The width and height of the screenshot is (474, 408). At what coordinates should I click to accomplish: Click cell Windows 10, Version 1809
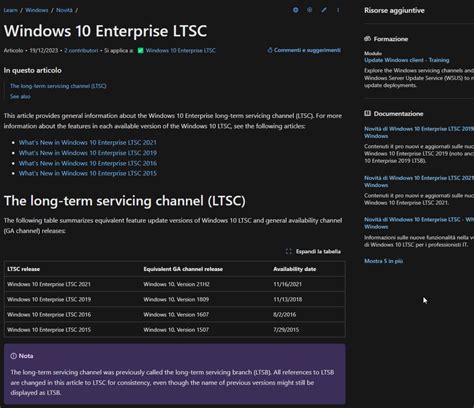(x=176, y=299)
